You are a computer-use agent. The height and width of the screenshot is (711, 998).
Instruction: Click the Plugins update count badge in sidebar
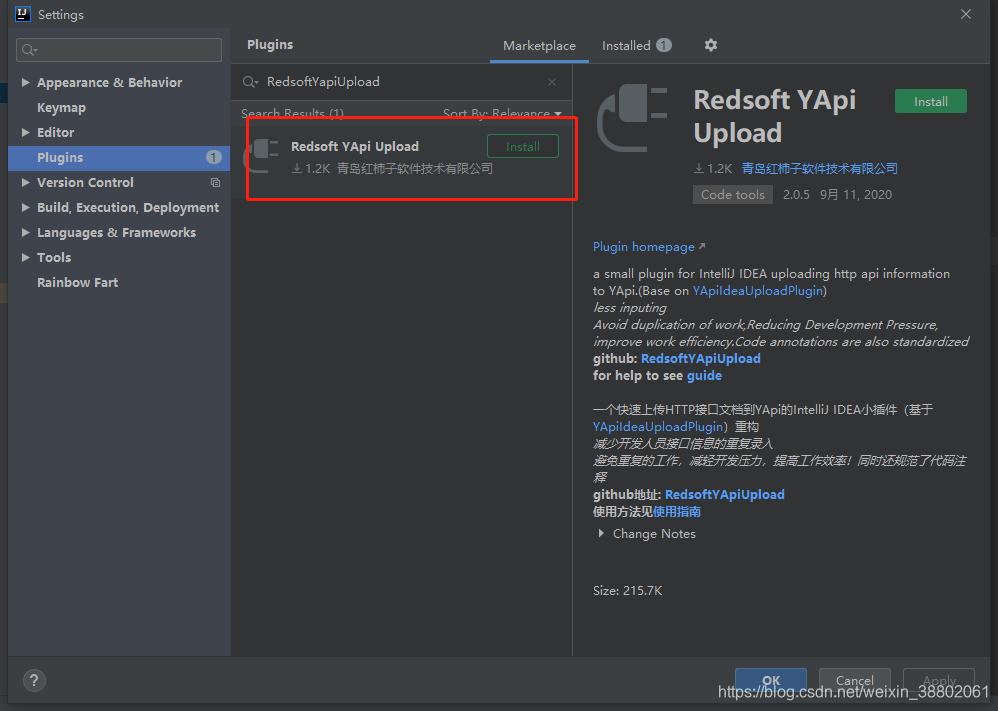214,157
